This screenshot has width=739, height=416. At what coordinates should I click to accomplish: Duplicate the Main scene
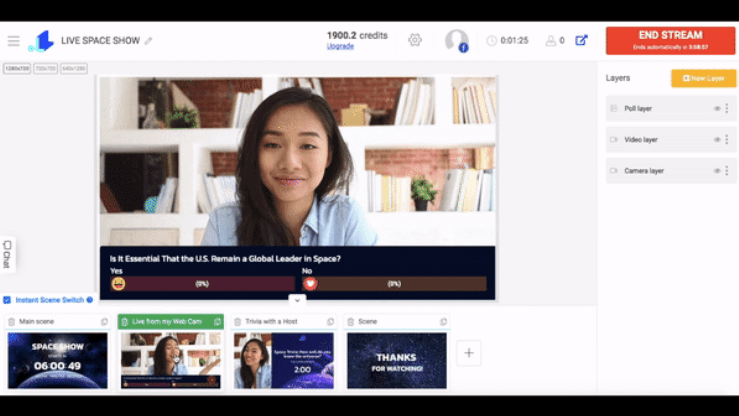[104, 322]
